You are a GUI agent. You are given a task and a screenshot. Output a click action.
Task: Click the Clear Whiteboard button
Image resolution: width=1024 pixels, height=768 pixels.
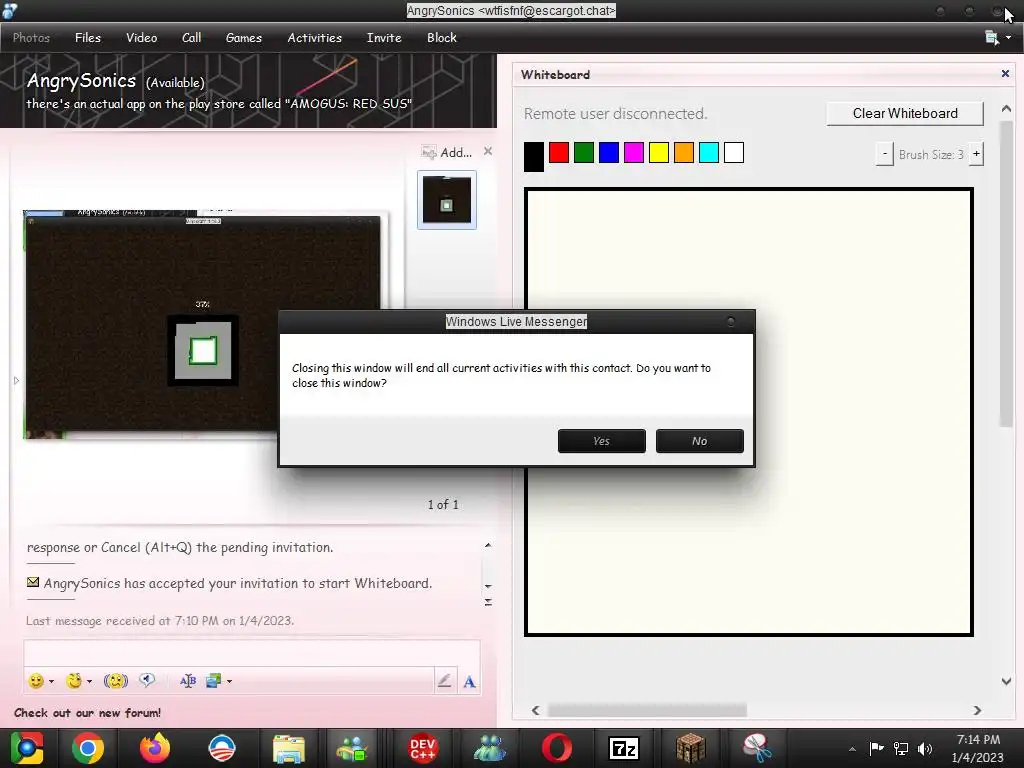tap(904, 113)
